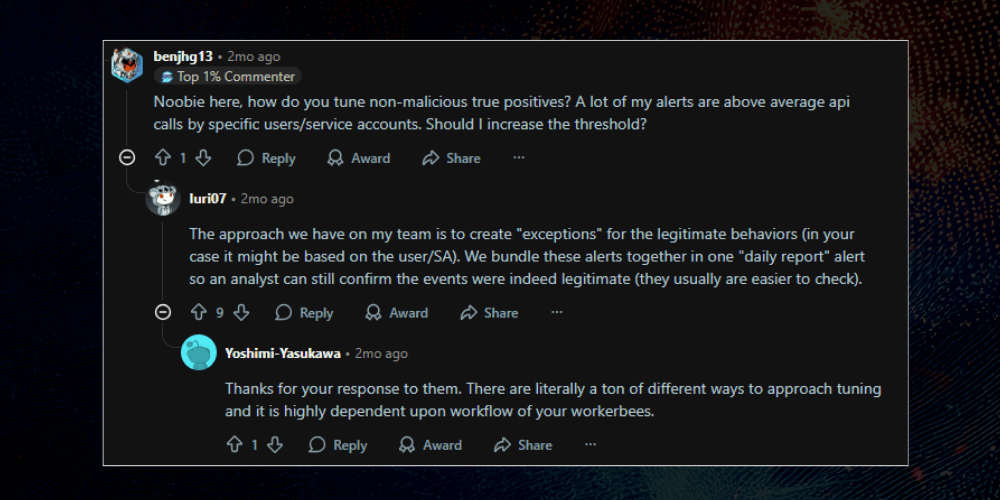Viewport: 1000px width, 500px height.
Task: Downvote luri07's reply
Action: [x=241, y=313]
